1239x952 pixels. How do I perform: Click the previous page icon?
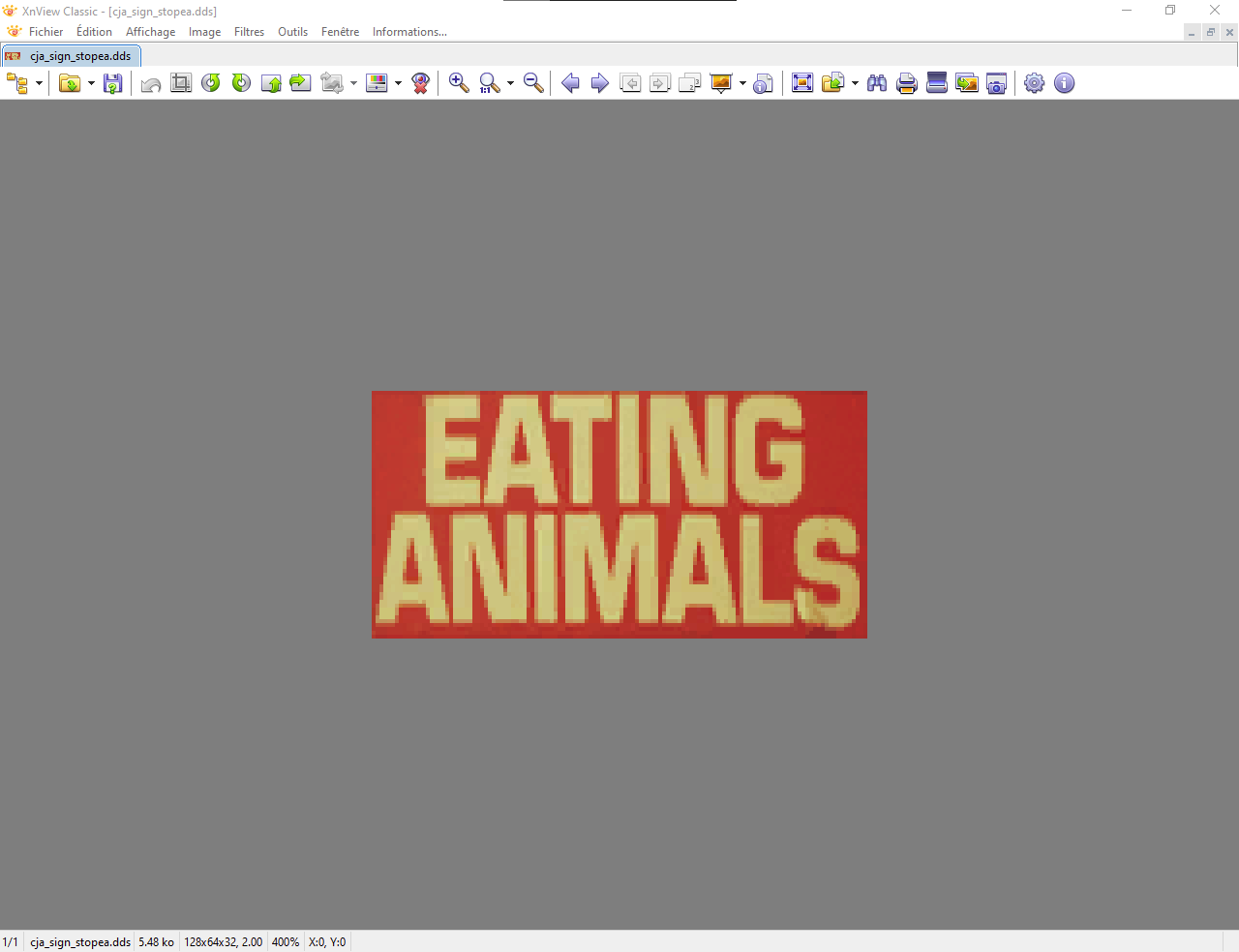pos(630,83)
